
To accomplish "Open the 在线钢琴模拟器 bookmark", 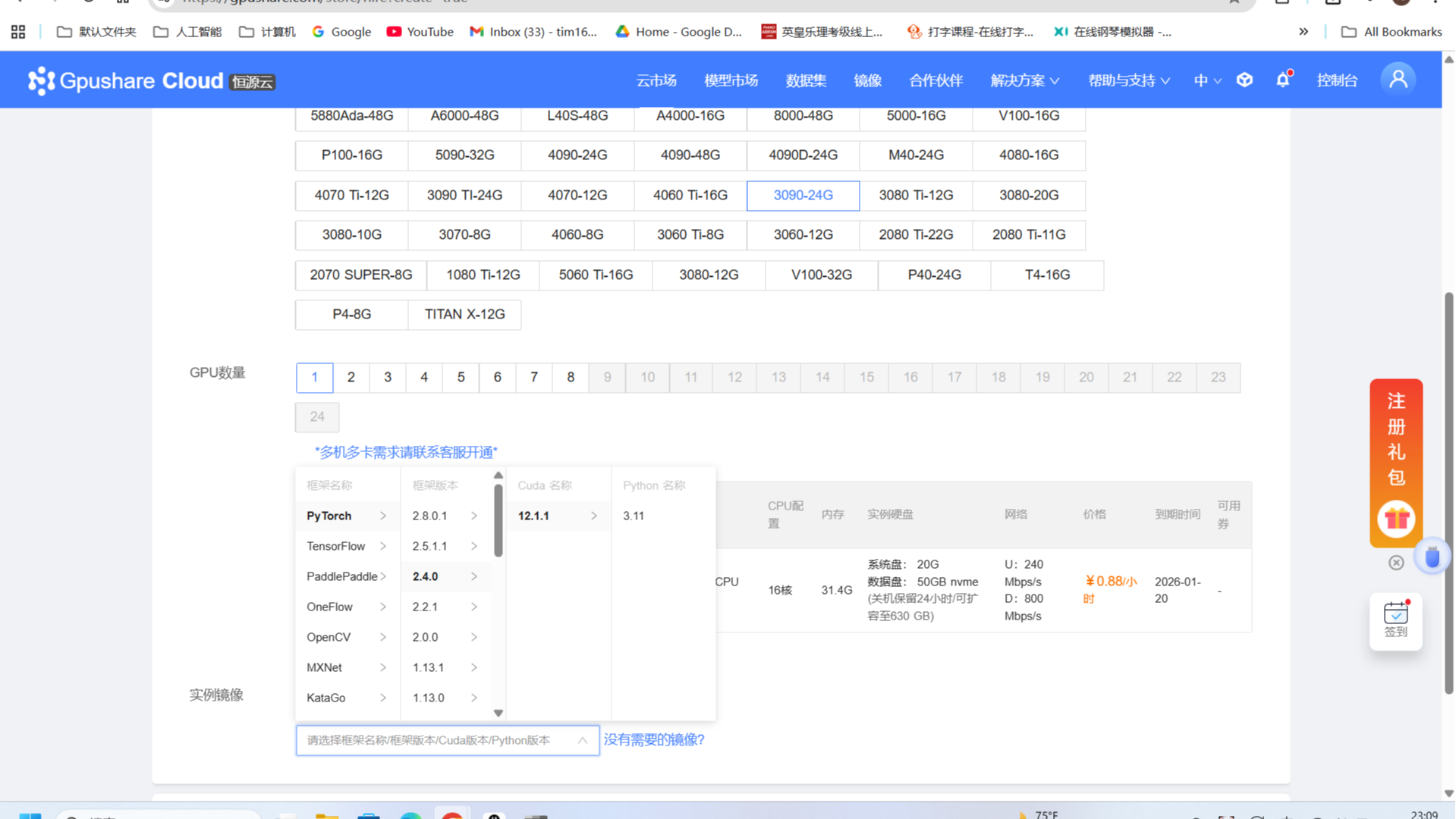I will (1113, 32).
